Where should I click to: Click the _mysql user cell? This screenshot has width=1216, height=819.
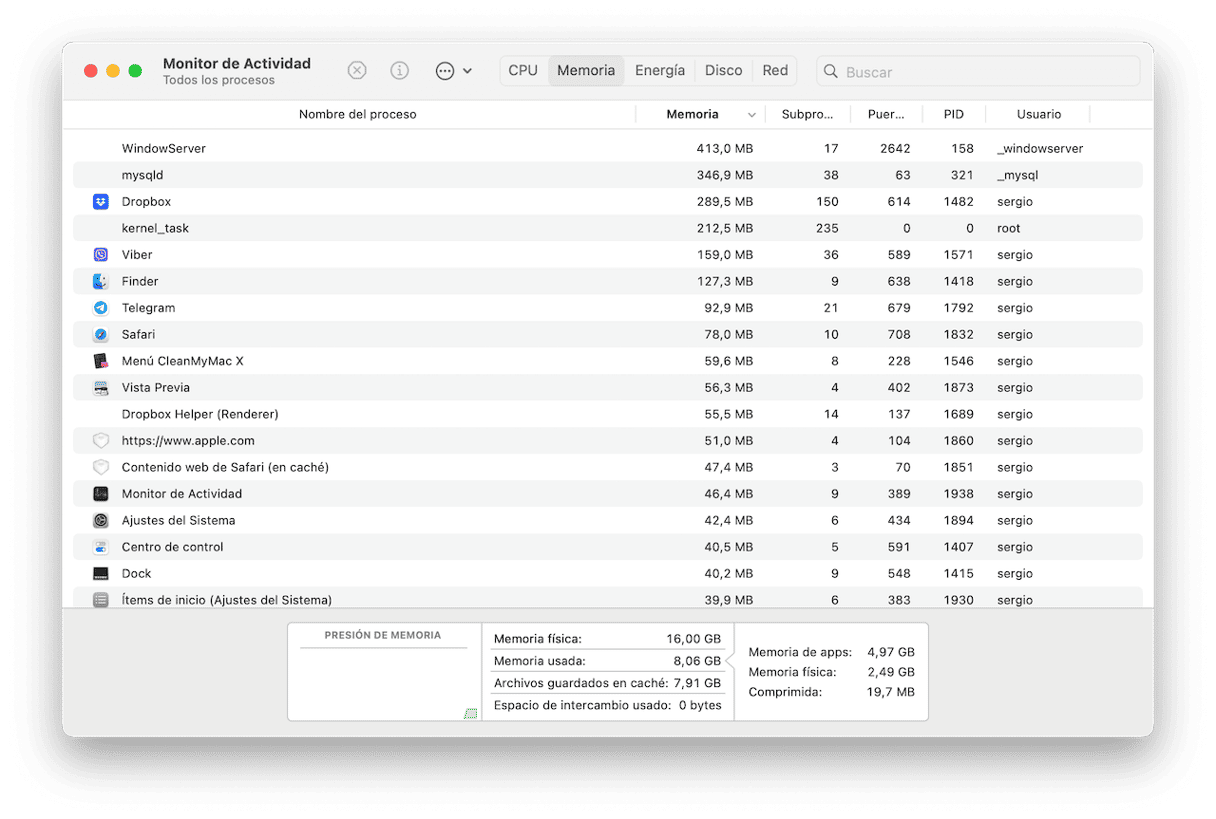point(1018,175)
